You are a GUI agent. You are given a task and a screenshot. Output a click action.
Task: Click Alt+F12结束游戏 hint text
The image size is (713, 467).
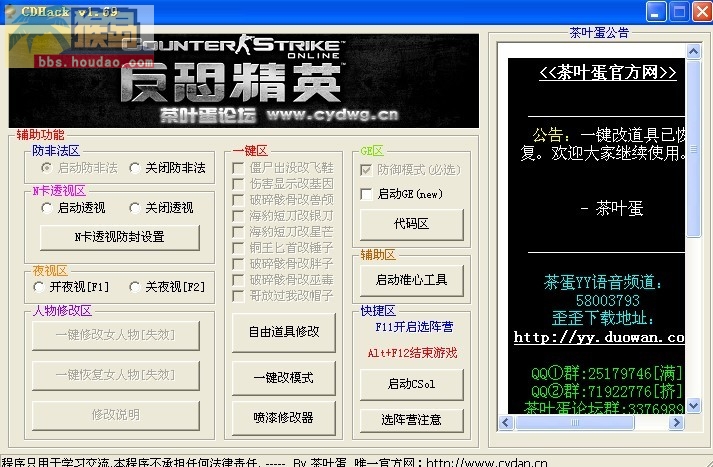(412, 353)
